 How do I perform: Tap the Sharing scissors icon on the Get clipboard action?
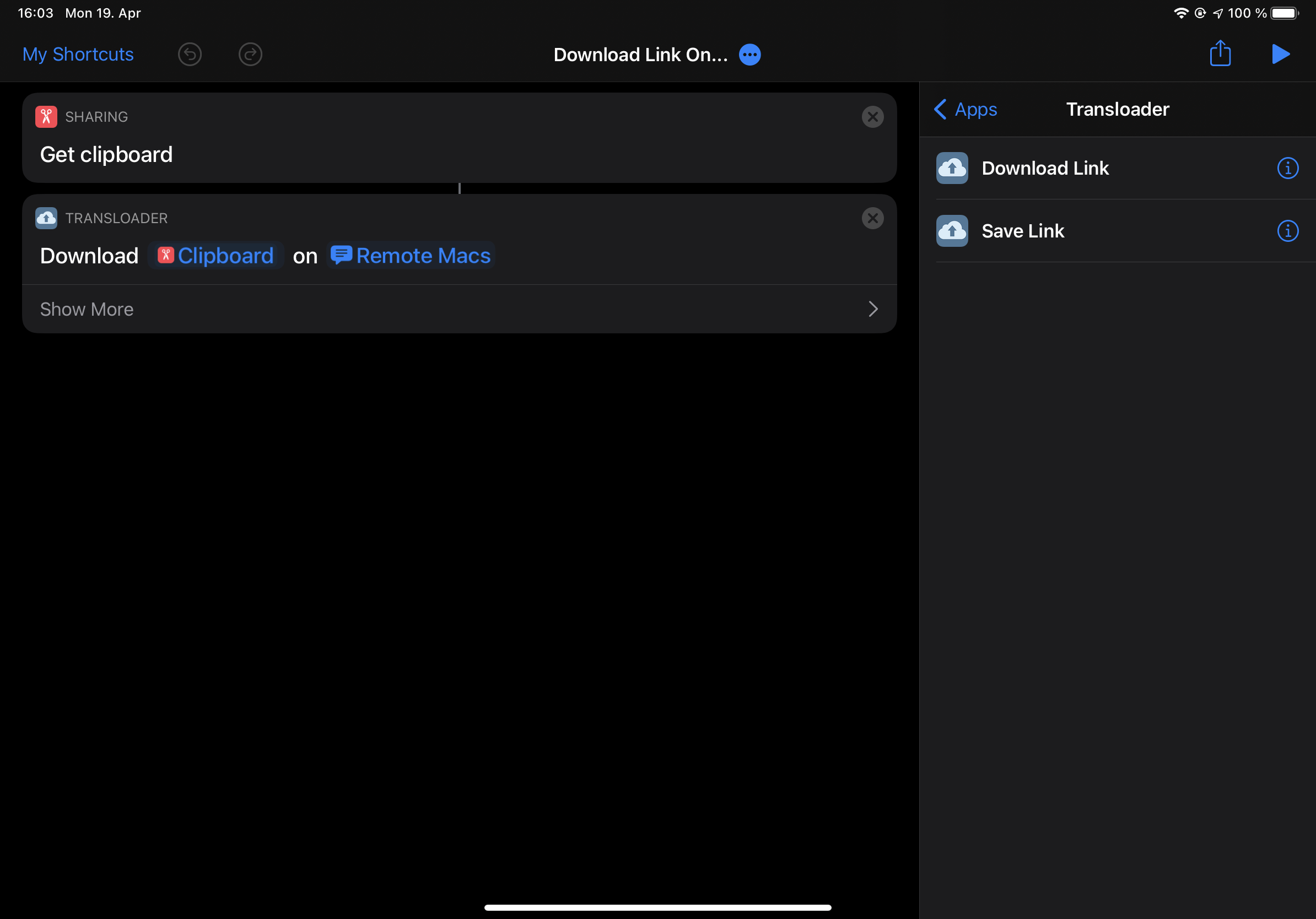coord(46,116)
